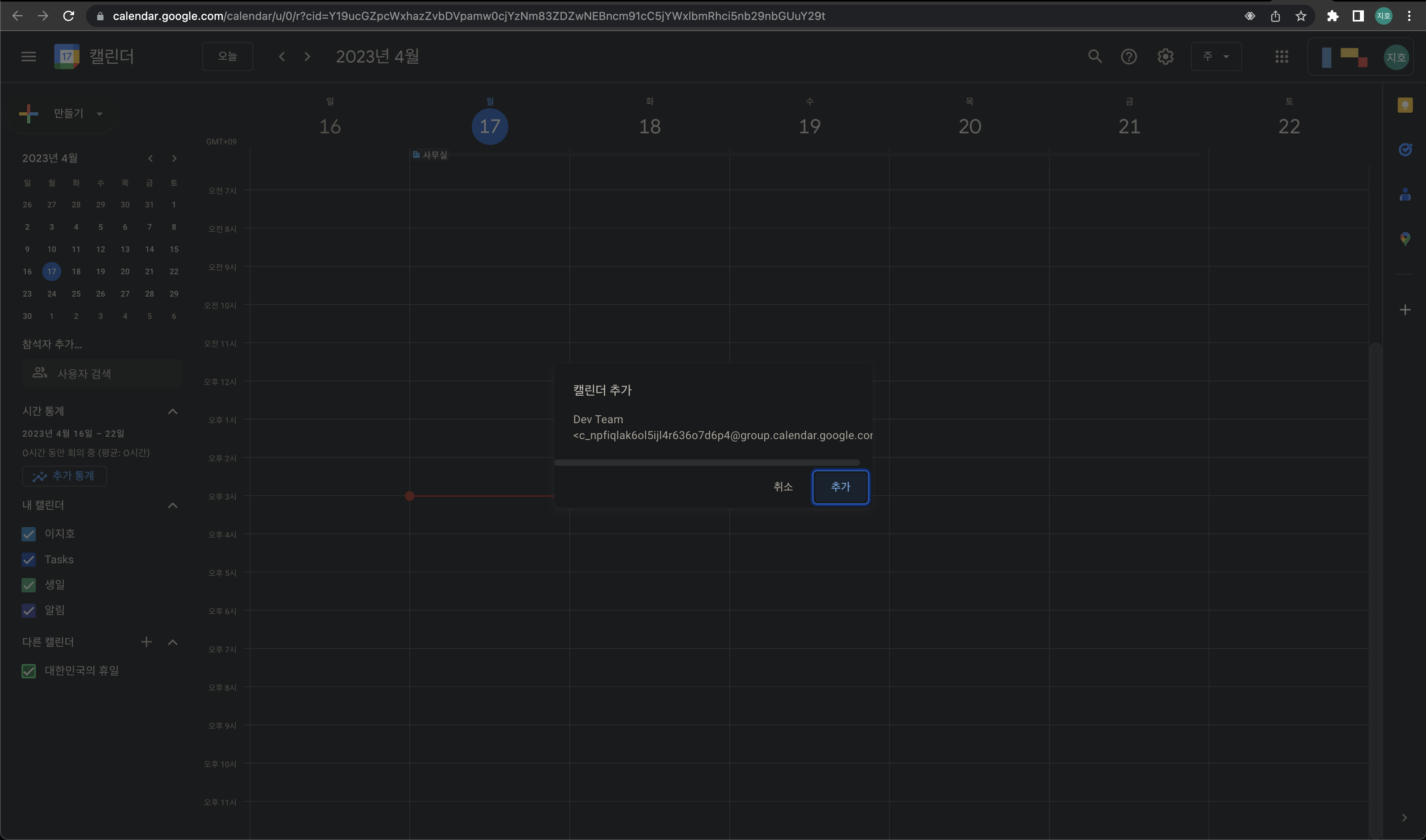Click 취소 in the dialog

783,486
